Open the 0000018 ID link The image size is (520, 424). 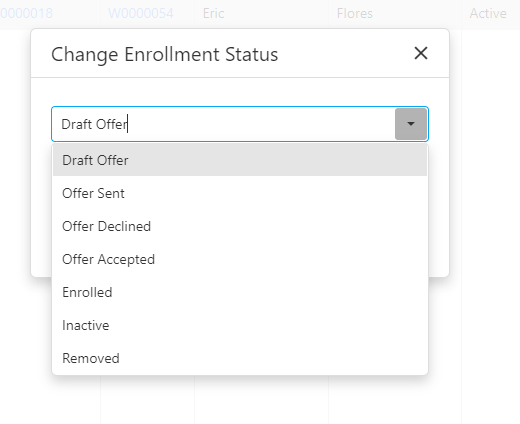26,14
